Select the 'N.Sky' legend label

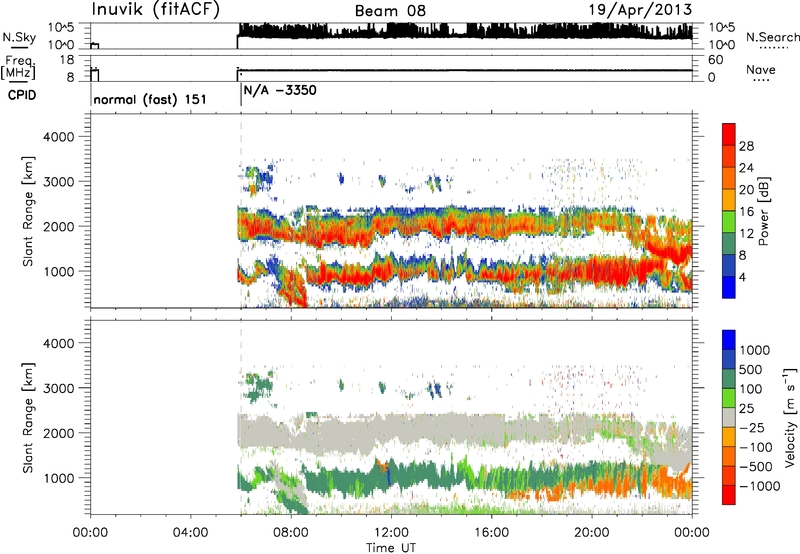[19, 37]
